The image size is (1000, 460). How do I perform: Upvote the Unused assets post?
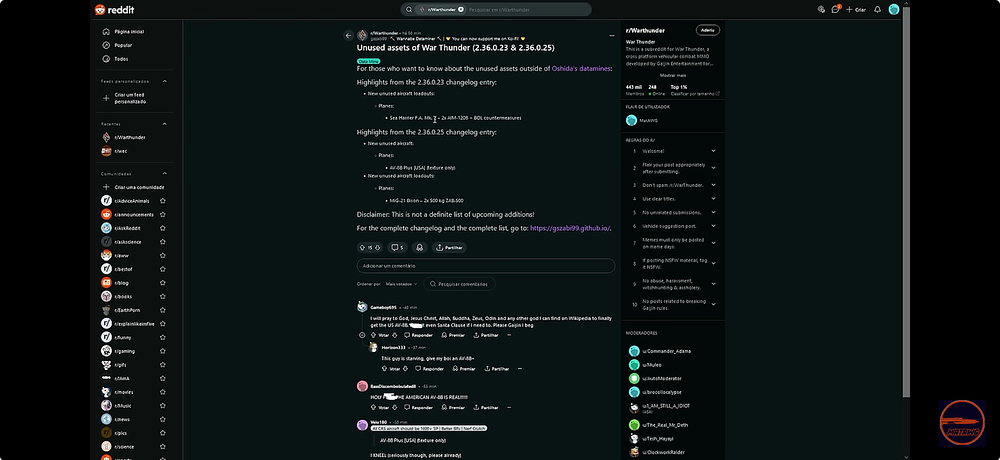pyautogui.click(x=362, y=248)
